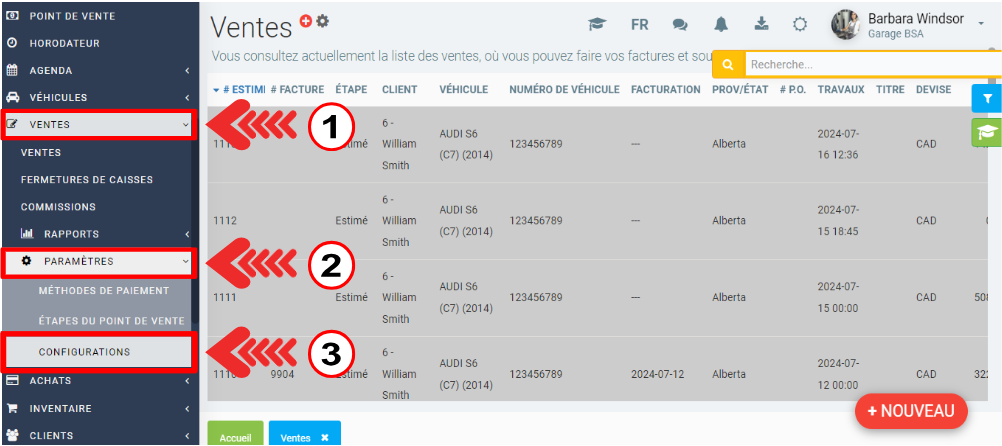Screen dimensions: 1002x446
Task: Click the + NOUVEAU button
Action: pyautogui.click(x=910, y=411)
